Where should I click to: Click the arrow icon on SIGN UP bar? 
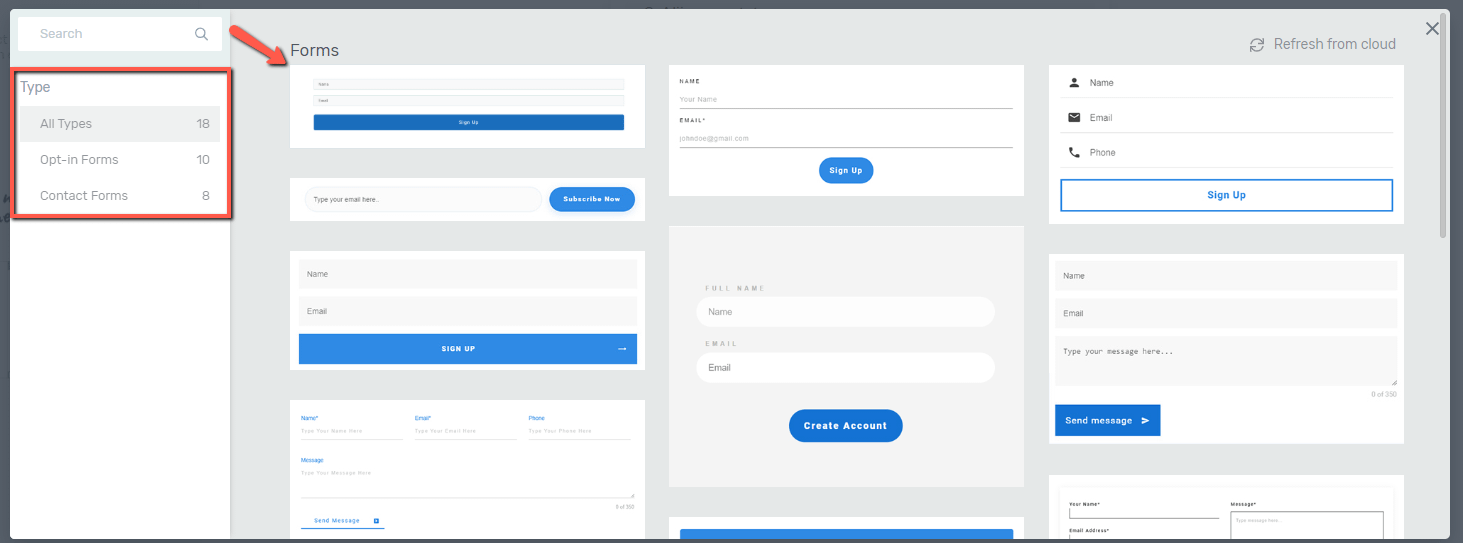(622, 349)
